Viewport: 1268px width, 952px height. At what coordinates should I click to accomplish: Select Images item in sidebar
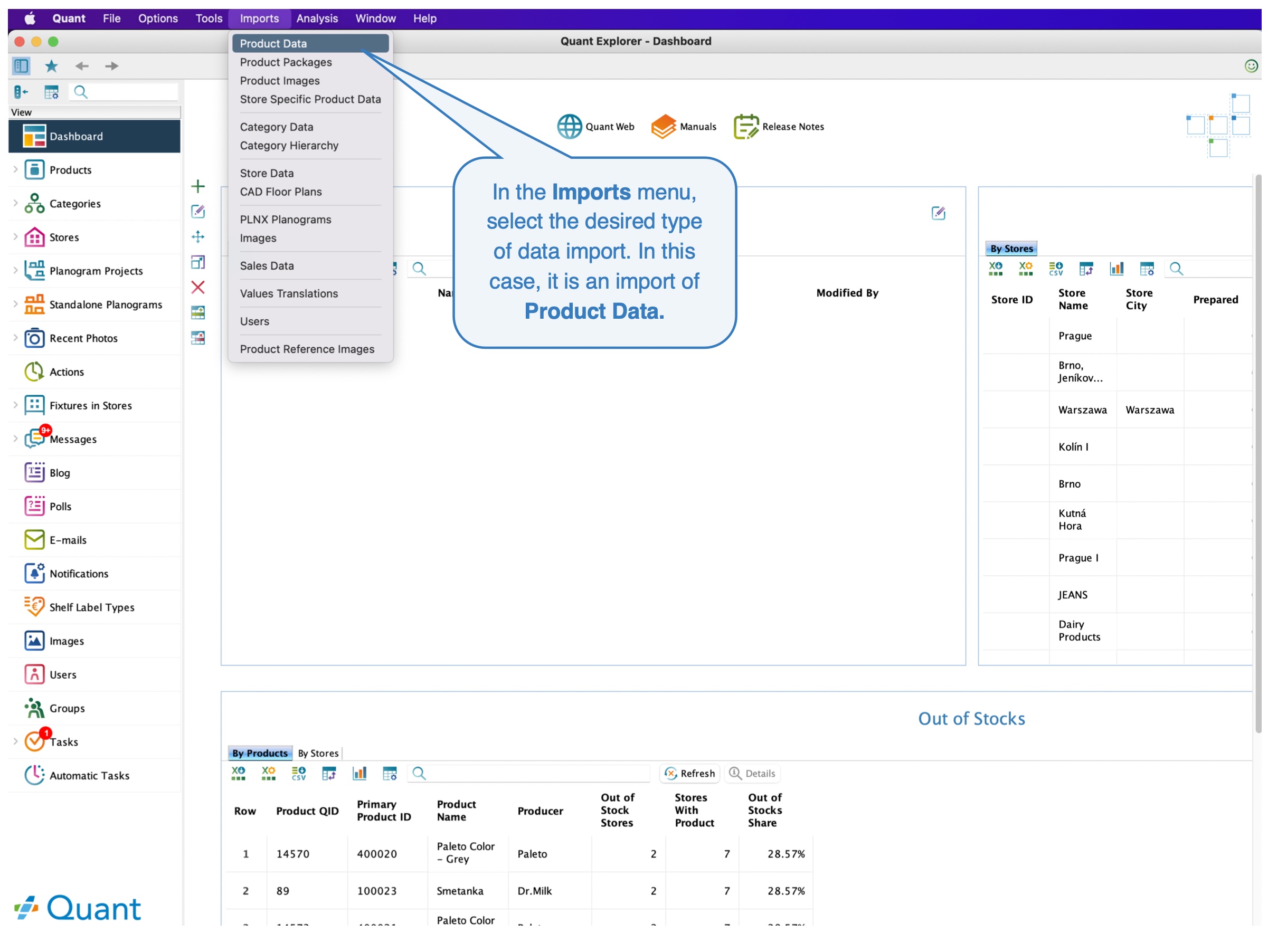[95, 641]
